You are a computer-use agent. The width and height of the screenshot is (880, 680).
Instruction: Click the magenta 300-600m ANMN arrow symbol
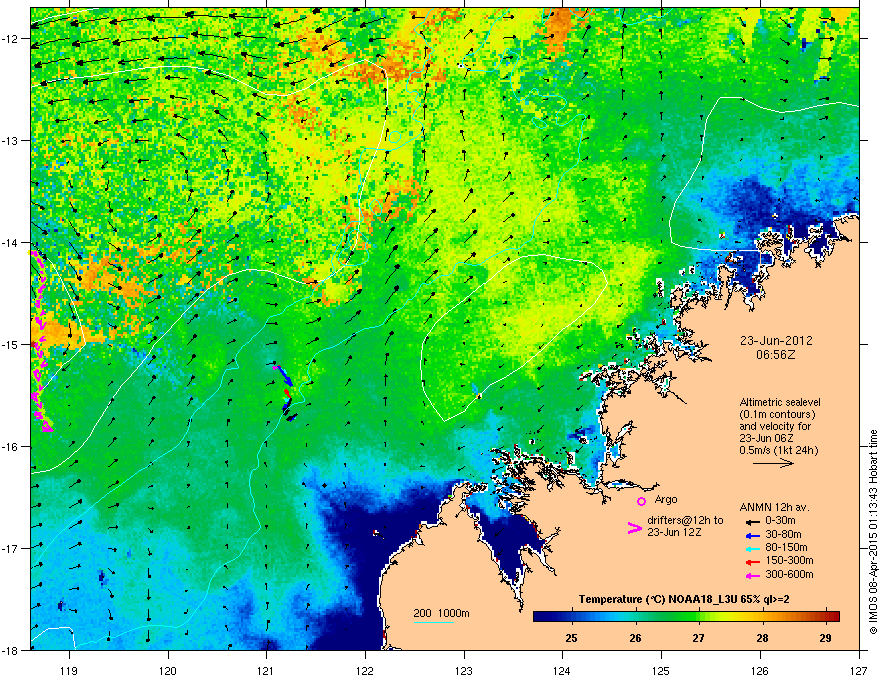pos(752,575)
